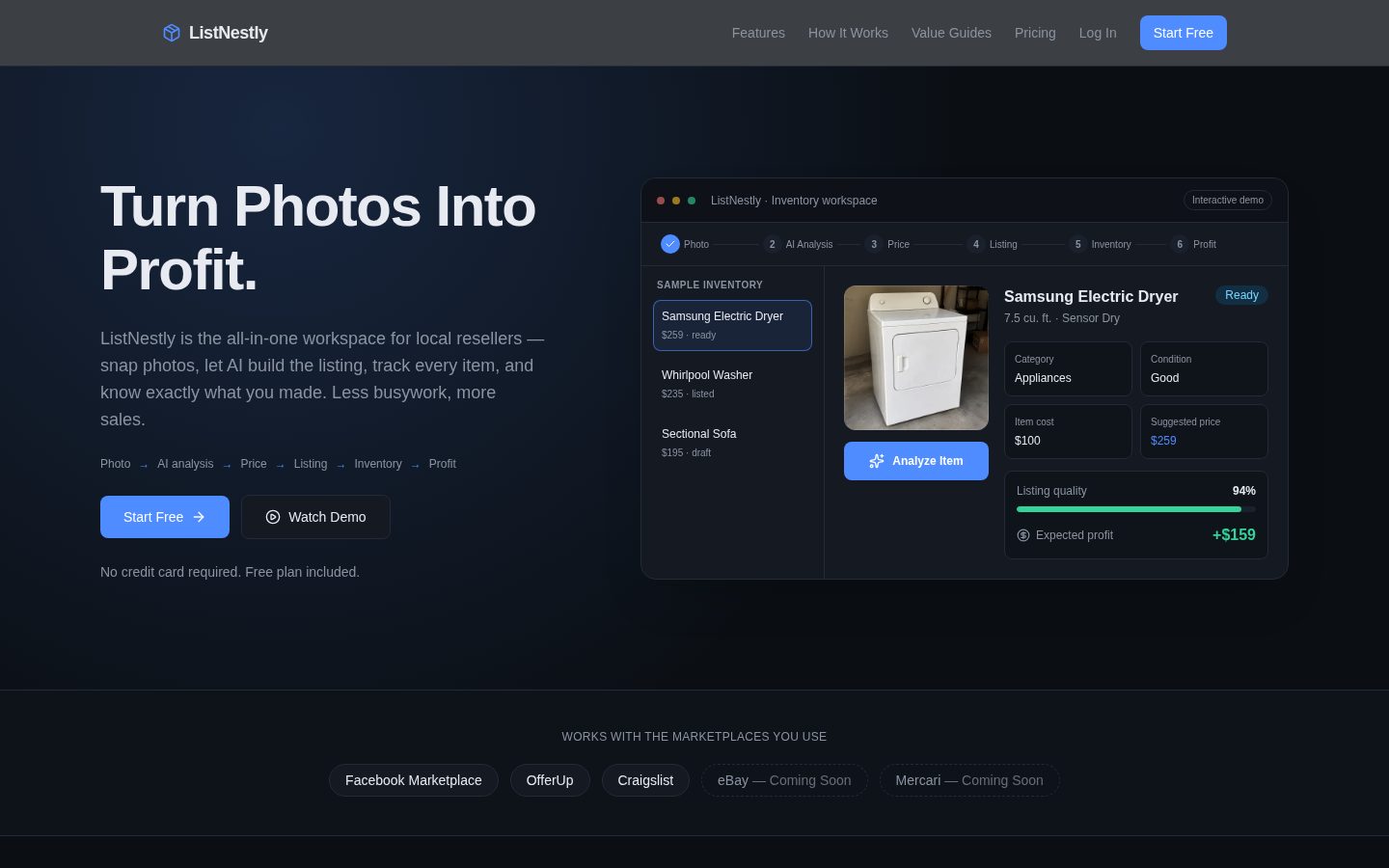Click the Craigslist marketplace pill

645,780
